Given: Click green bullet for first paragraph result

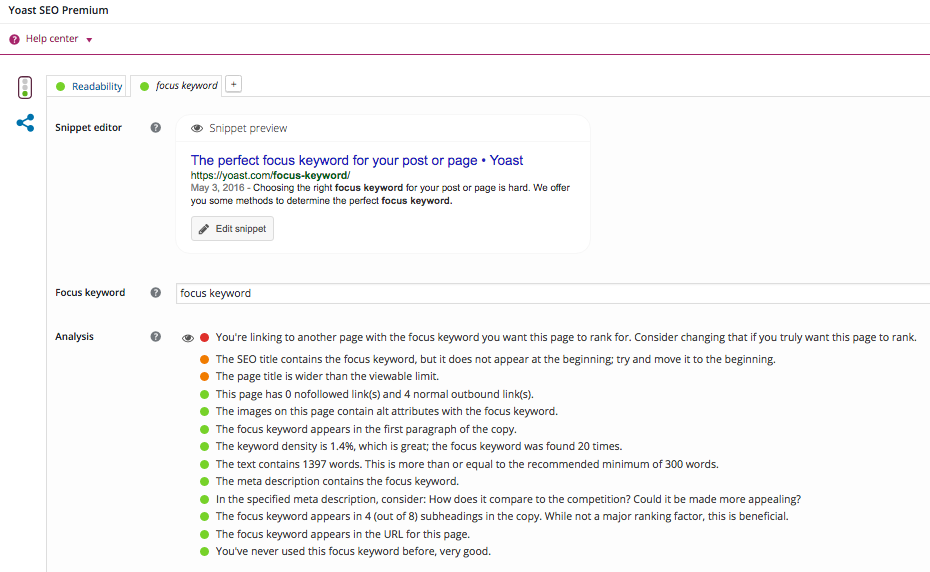Looking at the screenshot, I should point(205,430).
